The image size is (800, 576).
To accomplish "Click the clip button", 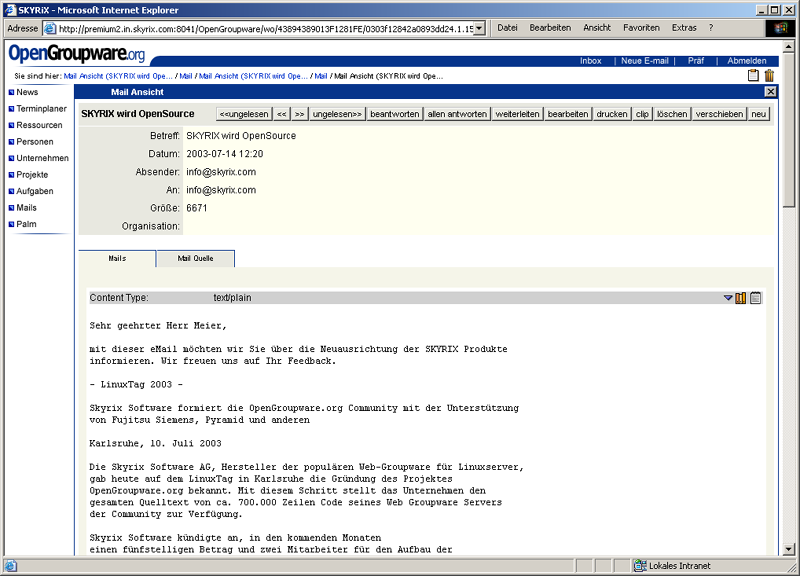I will (642, 114).
